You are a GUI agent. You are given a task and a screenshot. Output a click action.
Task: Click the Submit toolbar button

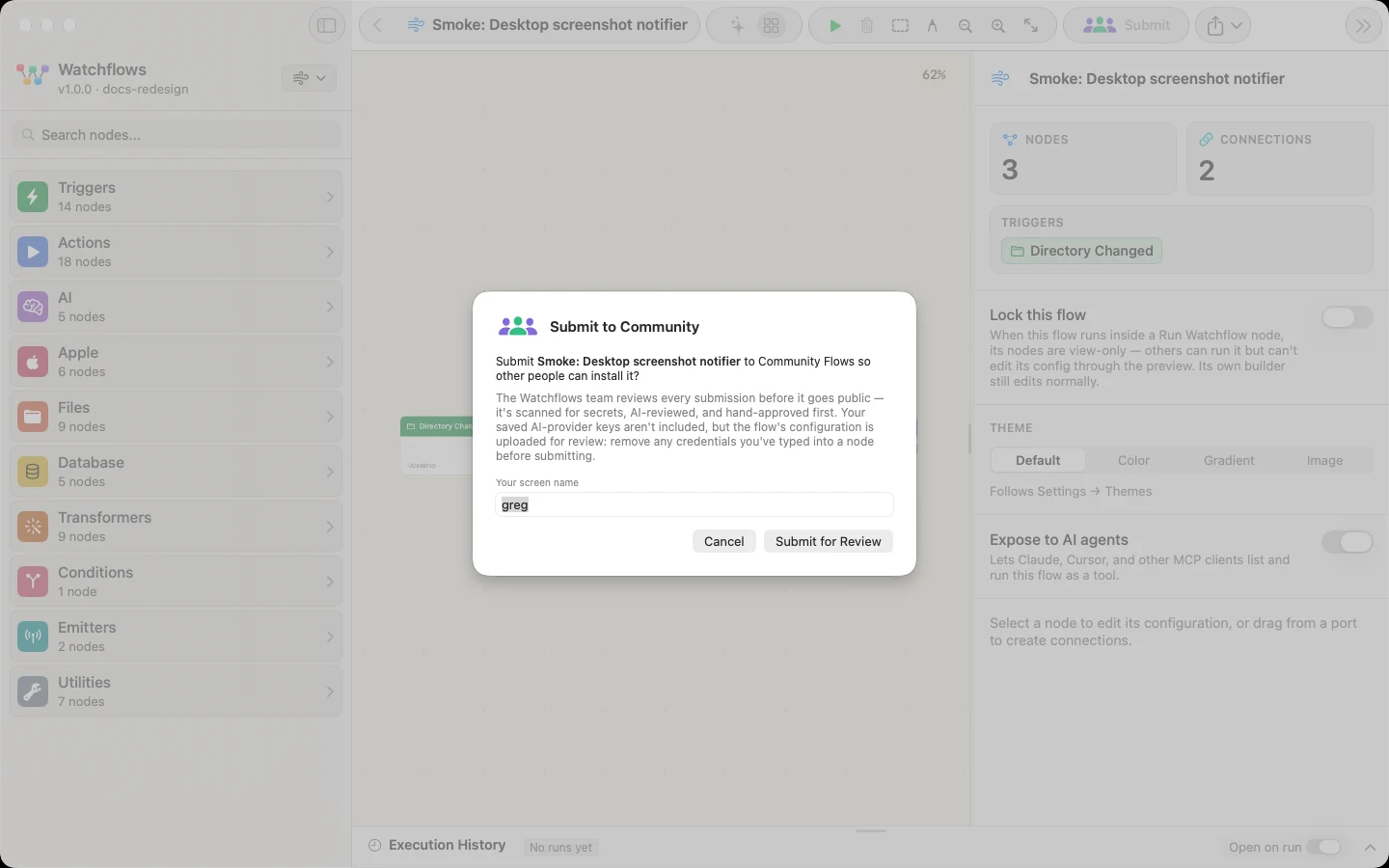pos(1126,26)
